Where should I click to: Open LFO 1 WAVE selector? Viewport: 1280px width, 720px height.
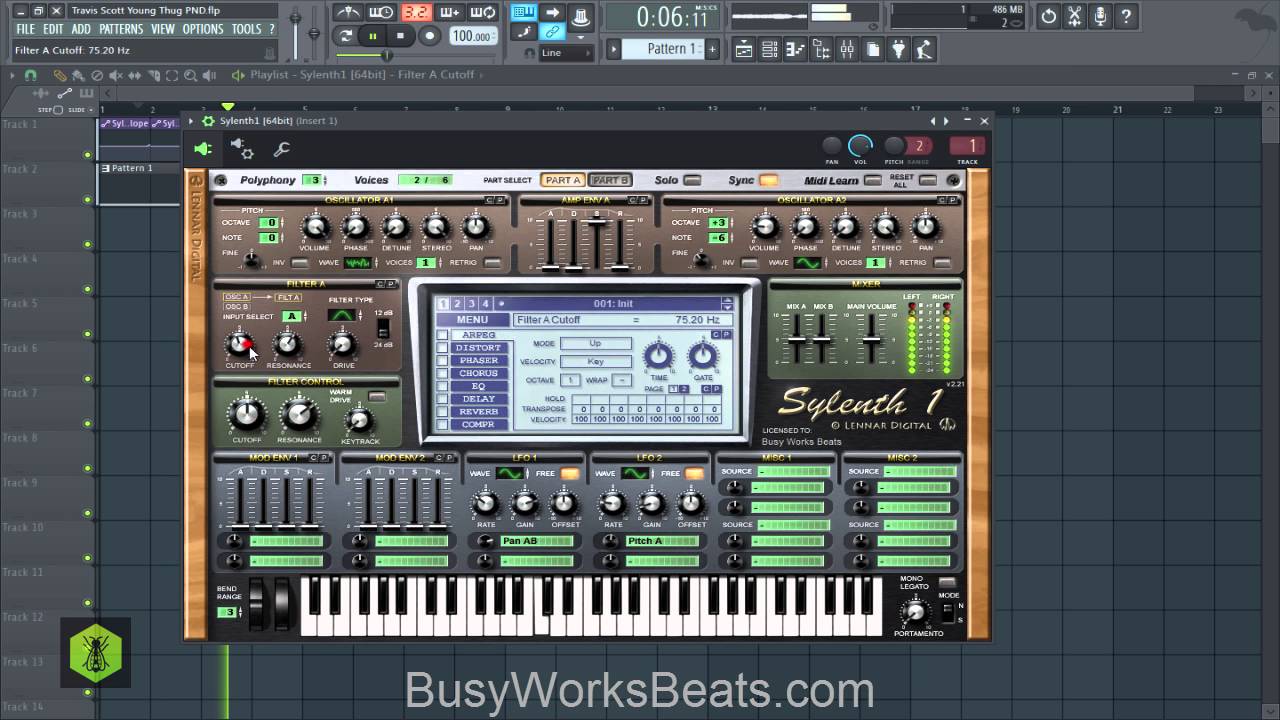click(510, 473)
